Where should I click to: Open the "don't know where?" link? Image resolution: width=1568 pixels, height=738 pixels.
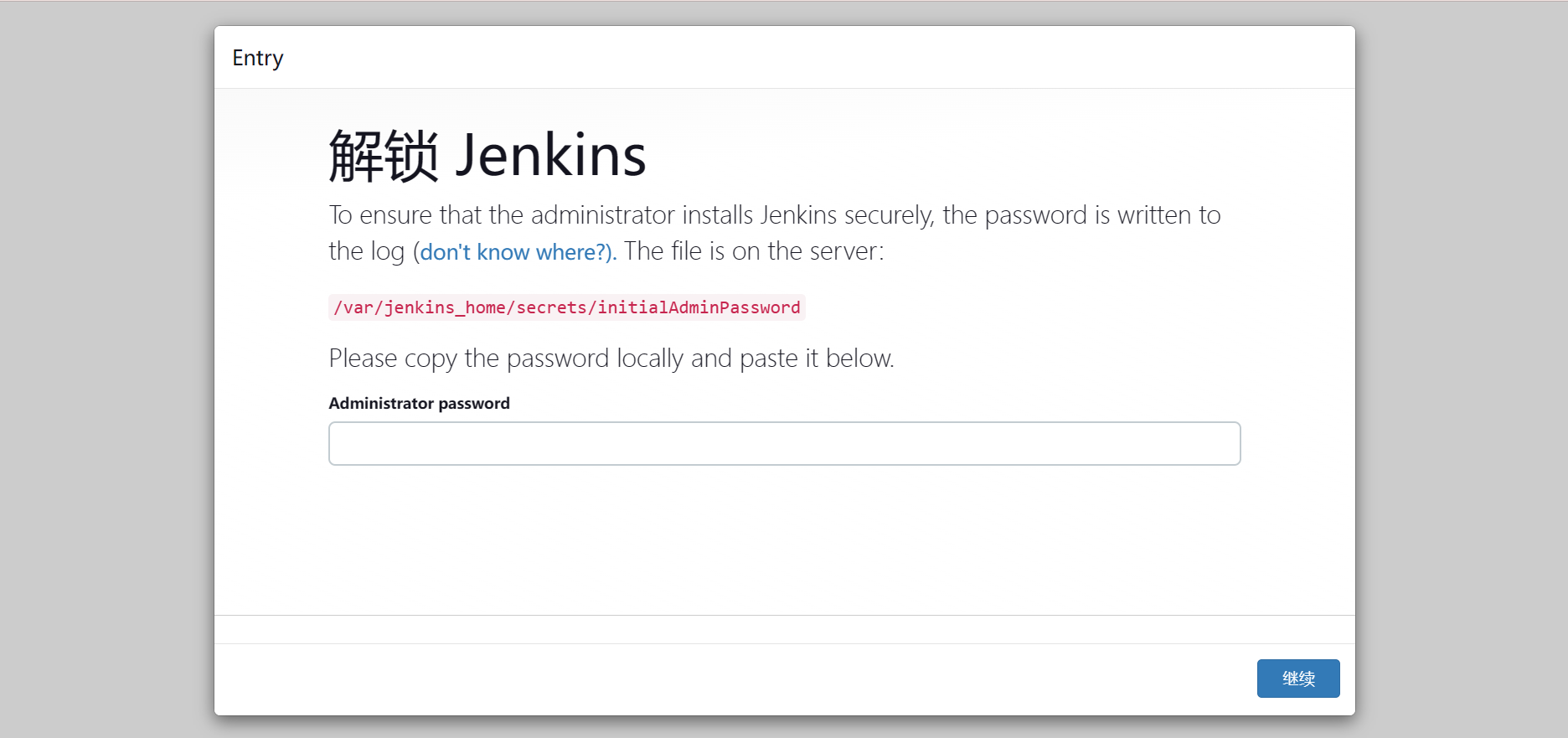pyautogui.click(x=517, y=252)
